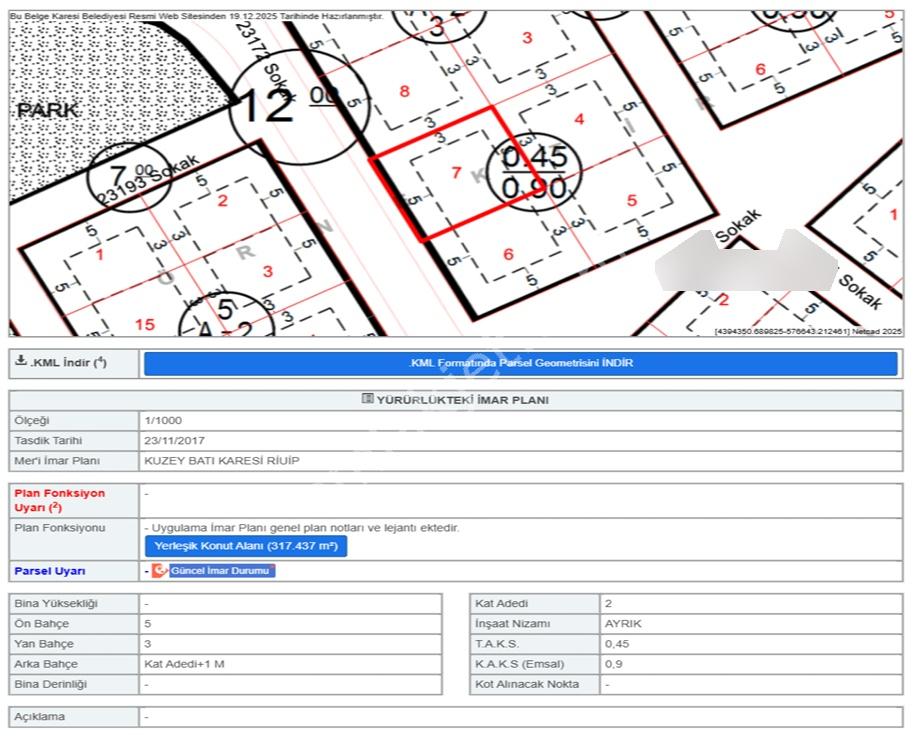915x737 pixels.
Task: Click the İmar Planı header map icon
Action: 367,399
